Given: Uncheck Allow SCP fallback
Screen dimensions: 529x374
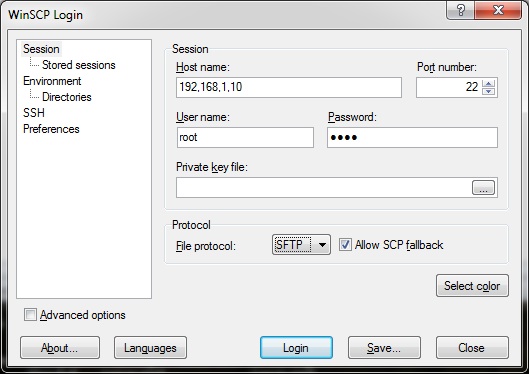Looking at the screenshot, I should 345,244.
